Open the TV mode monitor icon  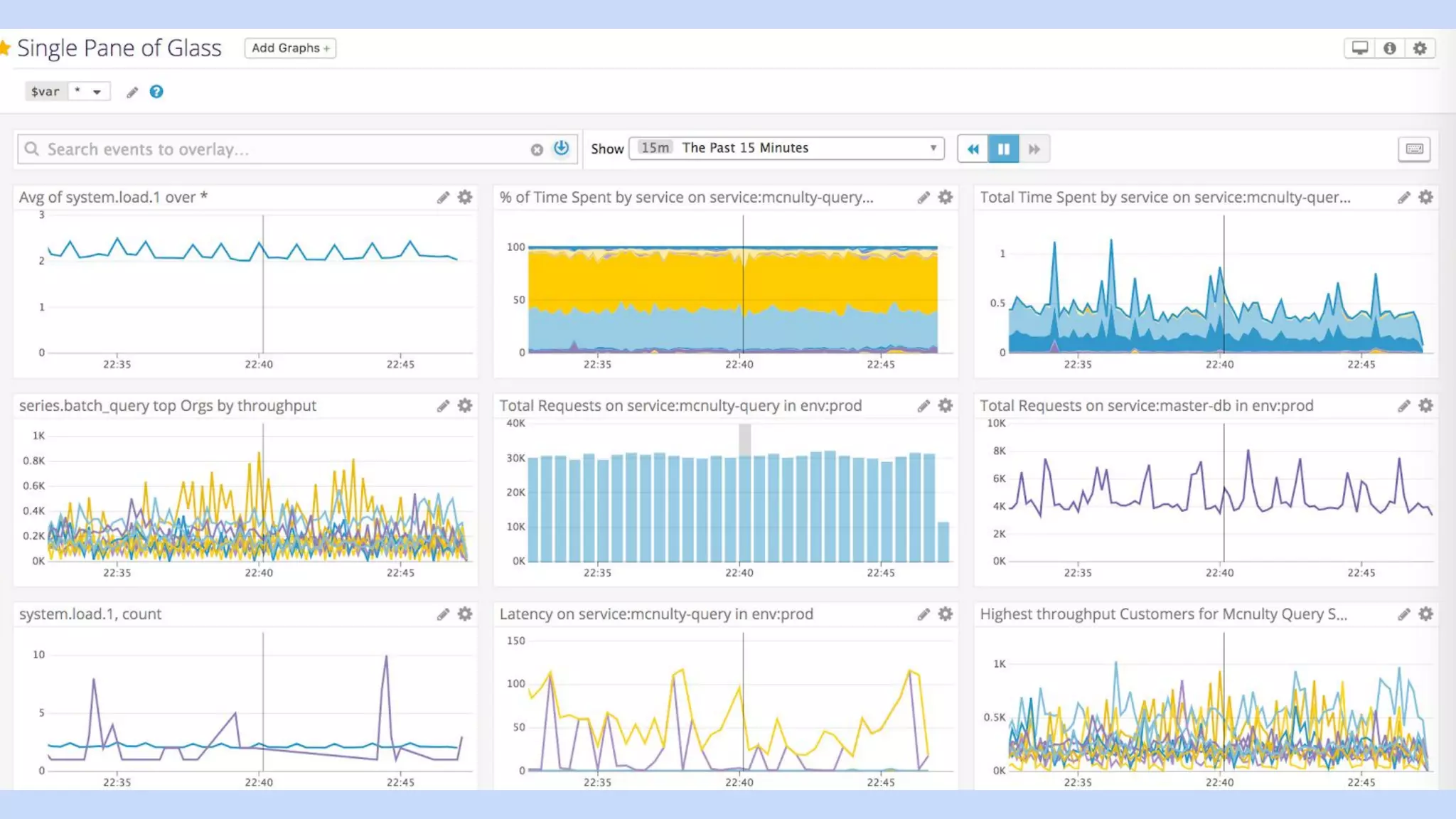1359,48
